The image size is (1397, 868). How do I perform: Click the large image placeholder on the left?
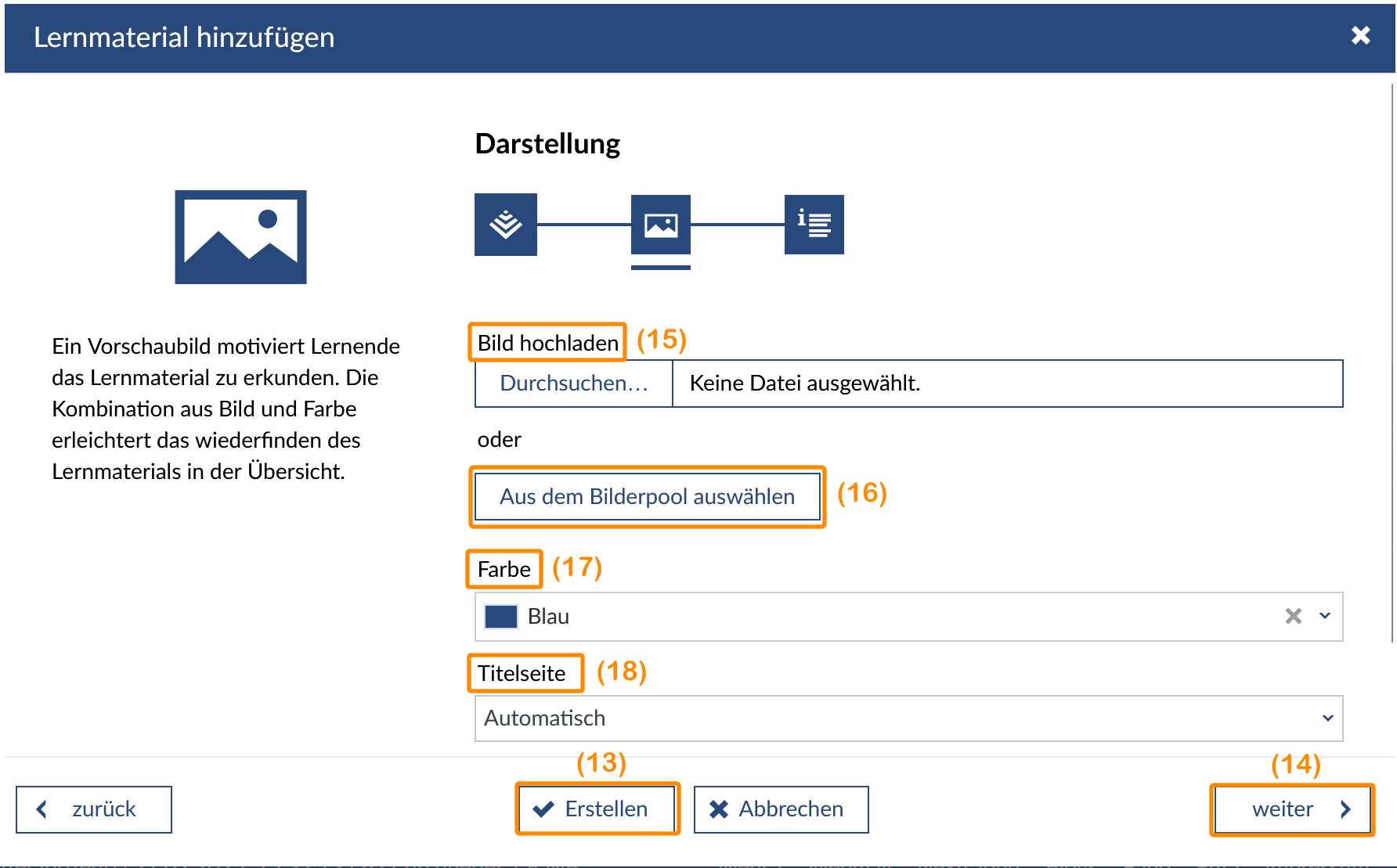[240, 237]
